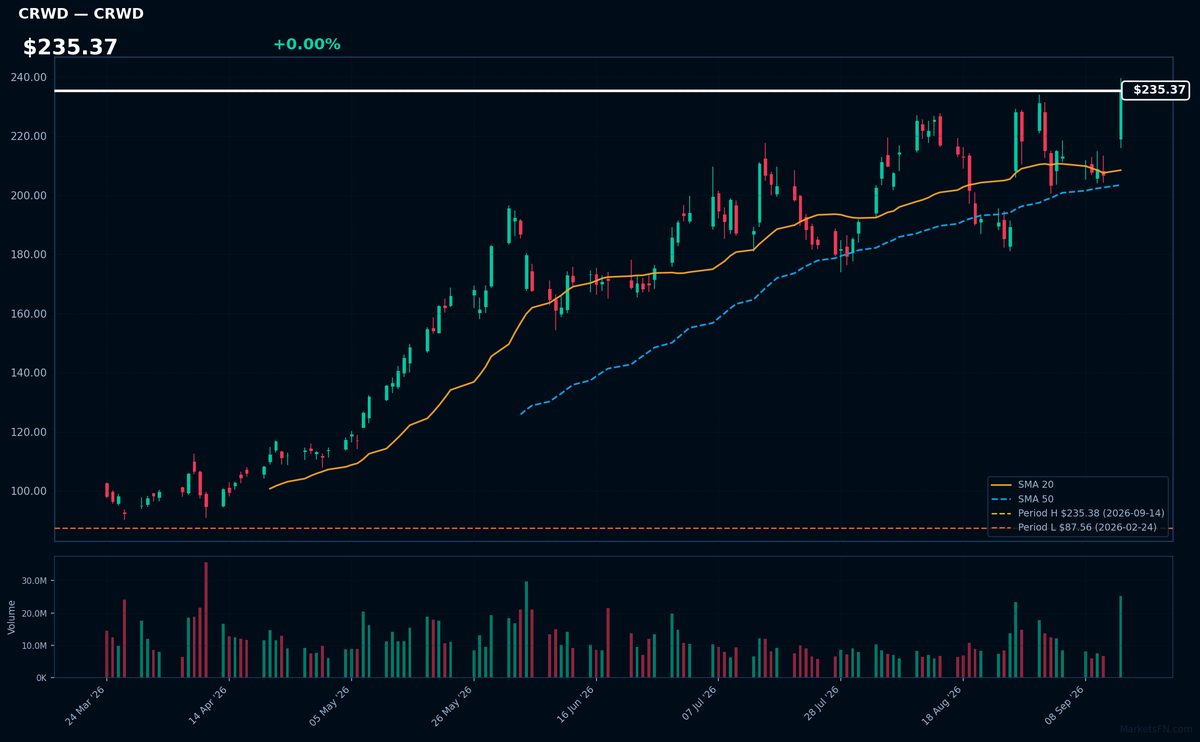Click the SMA 50 legend entry
This screenshot has height=742, width=1200.
pyautogui.click(x=1035, y=499)
